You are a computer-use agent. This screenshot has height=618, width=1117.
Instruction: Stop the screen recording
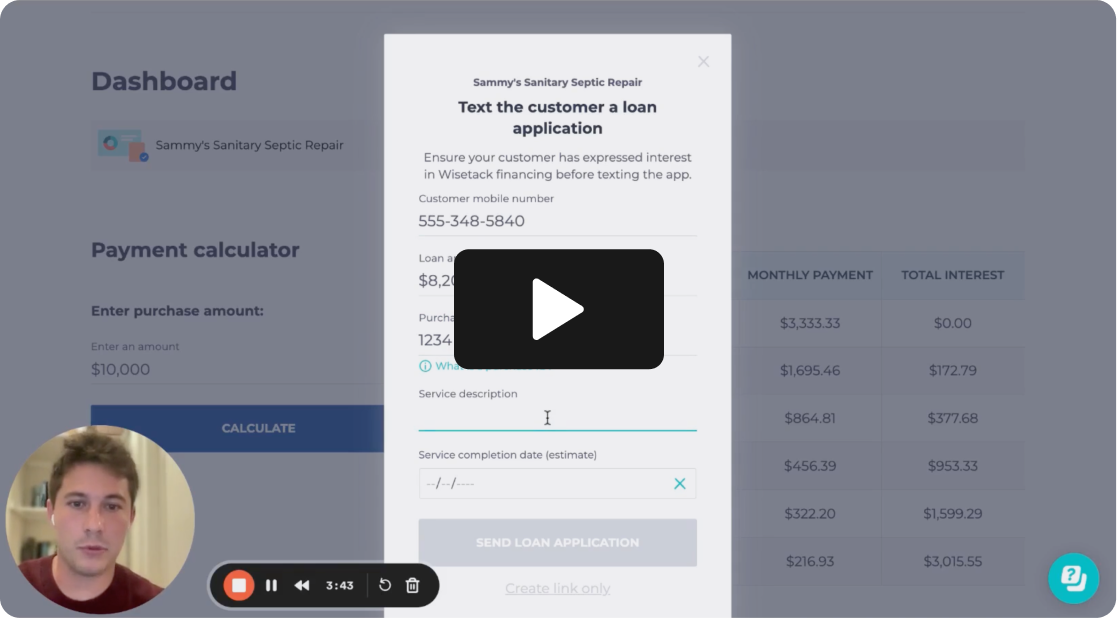(x=239, y=585)
